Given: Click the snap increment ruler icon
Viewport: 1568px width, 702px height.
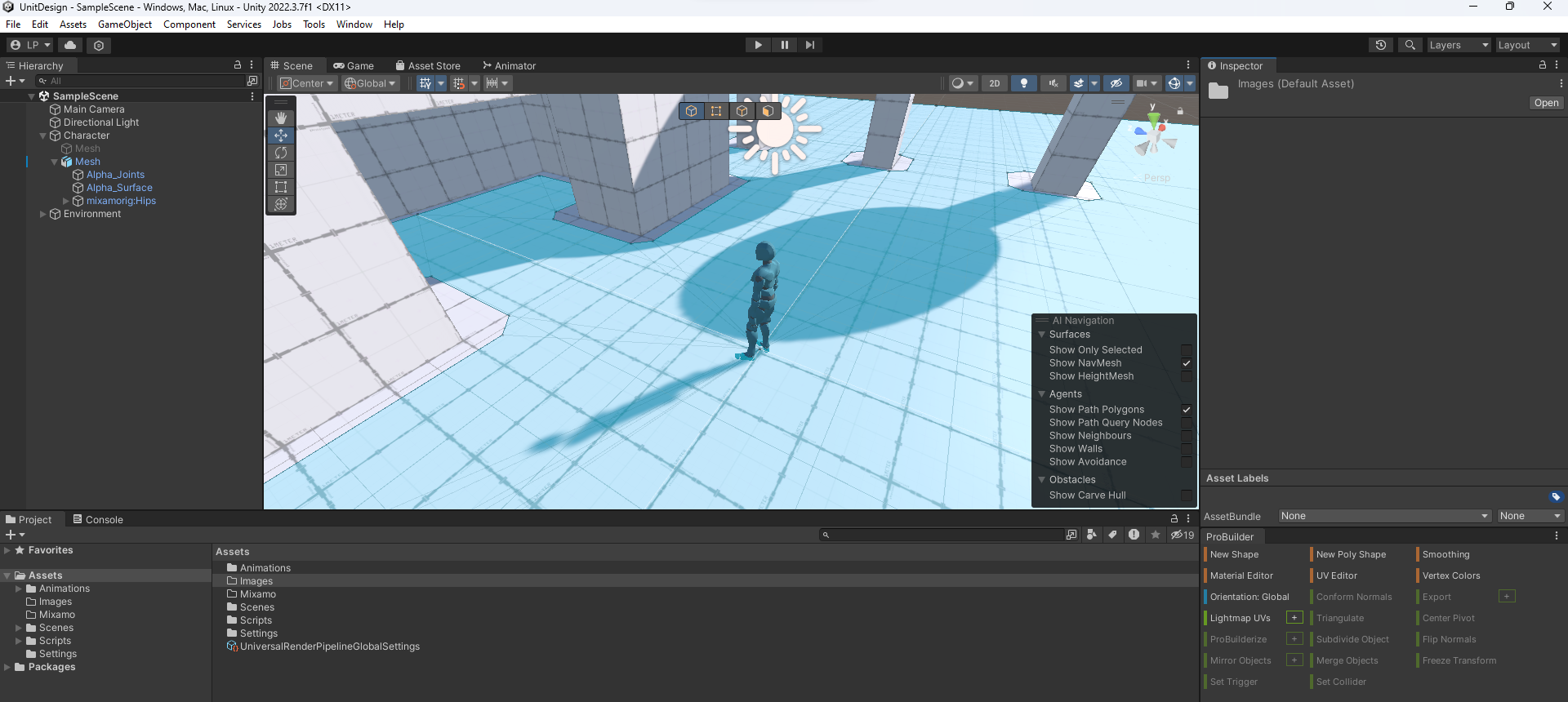Looking at the screenshot, I should pyautogui.click(x=492, y=83).
